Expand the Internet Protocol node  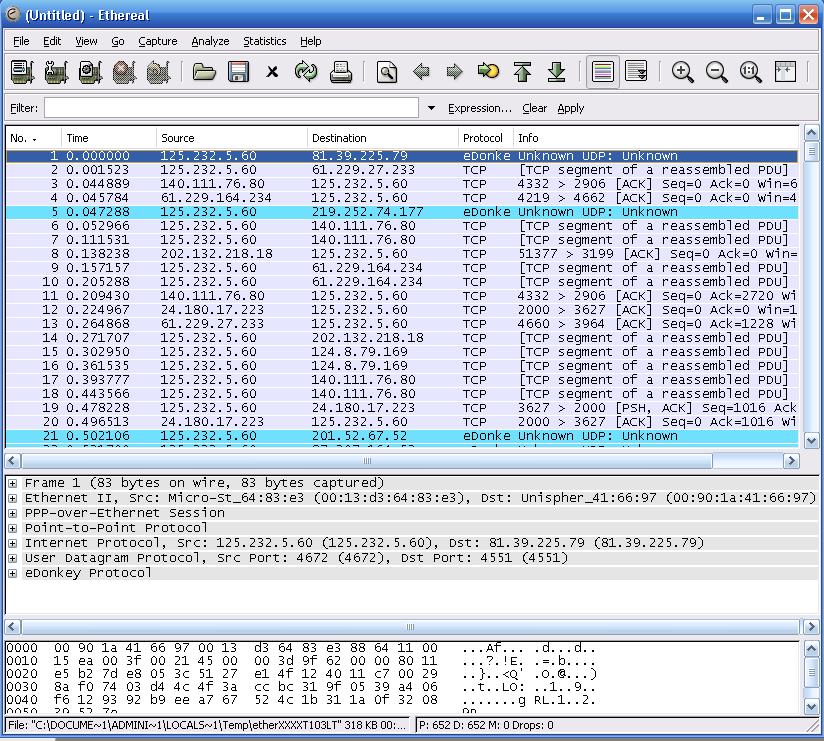point(13,543)
